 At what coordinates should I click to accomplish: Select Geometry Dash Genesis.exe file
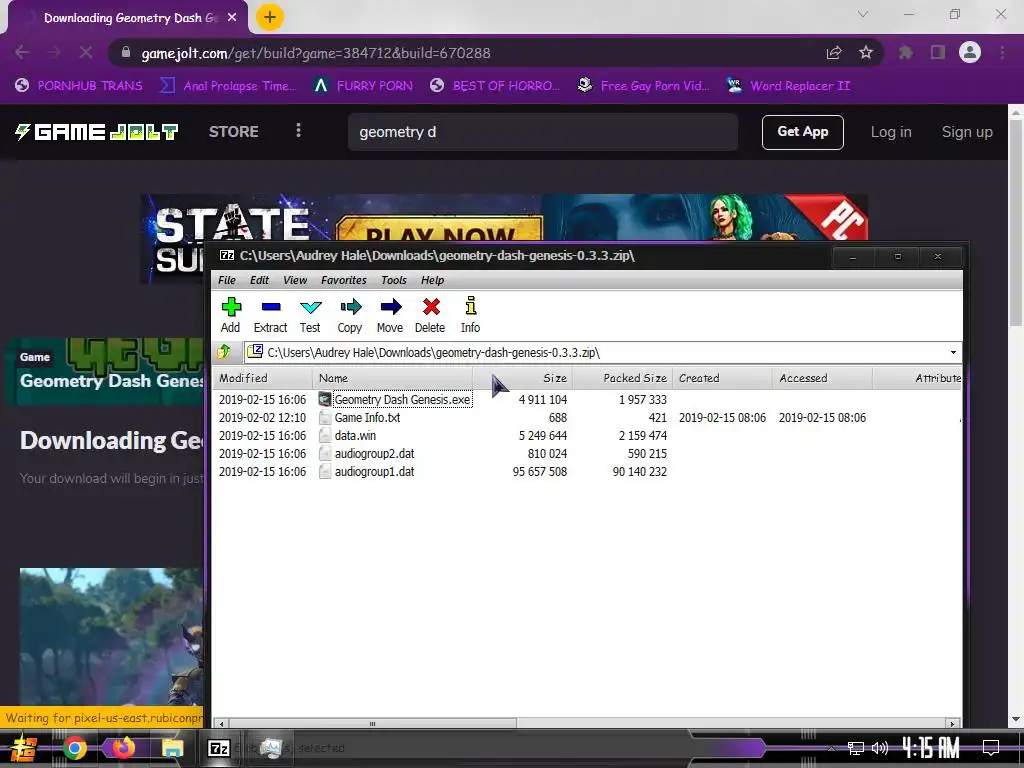click(x=402, y=400)
